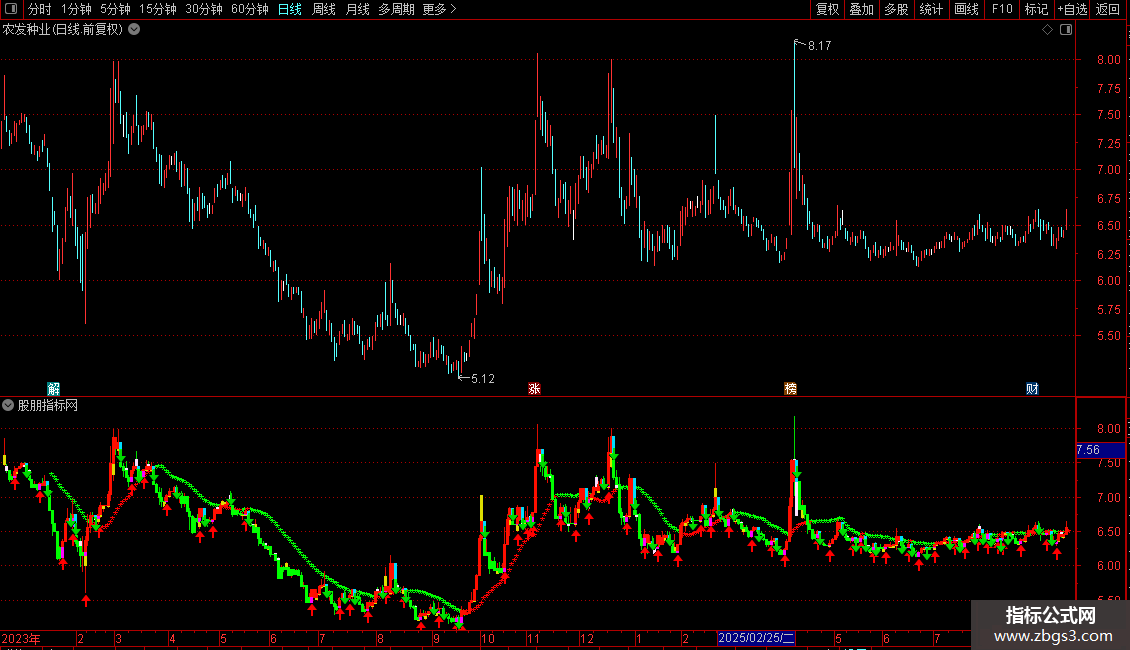Select the 月线 monthly period tab
Image resolution: width=1130 pixels, height=650 pixels.
(x=357, y=9)
